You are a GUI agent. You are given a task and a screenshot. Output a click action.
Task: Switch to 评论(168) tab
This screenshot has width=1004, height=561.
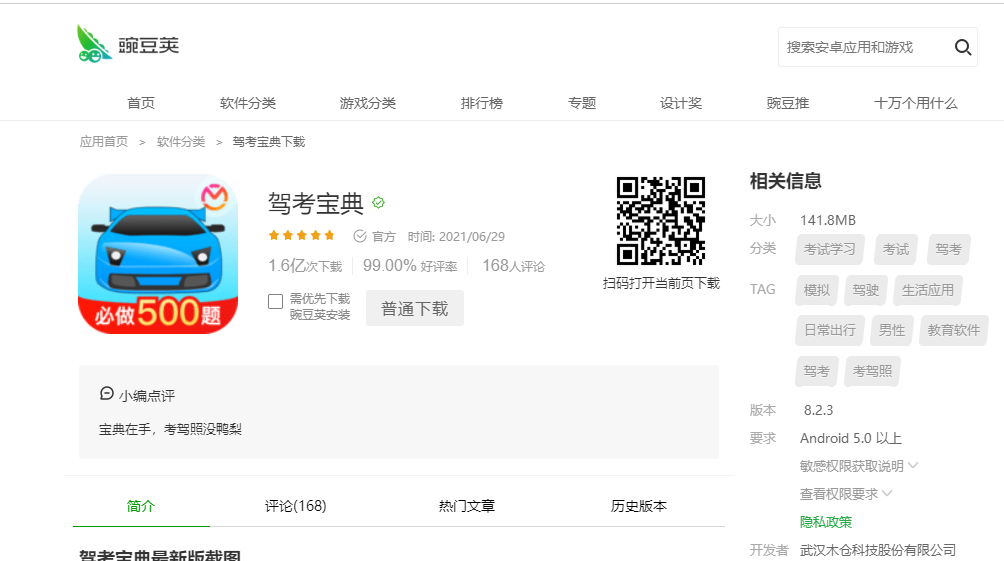point(296,506)
